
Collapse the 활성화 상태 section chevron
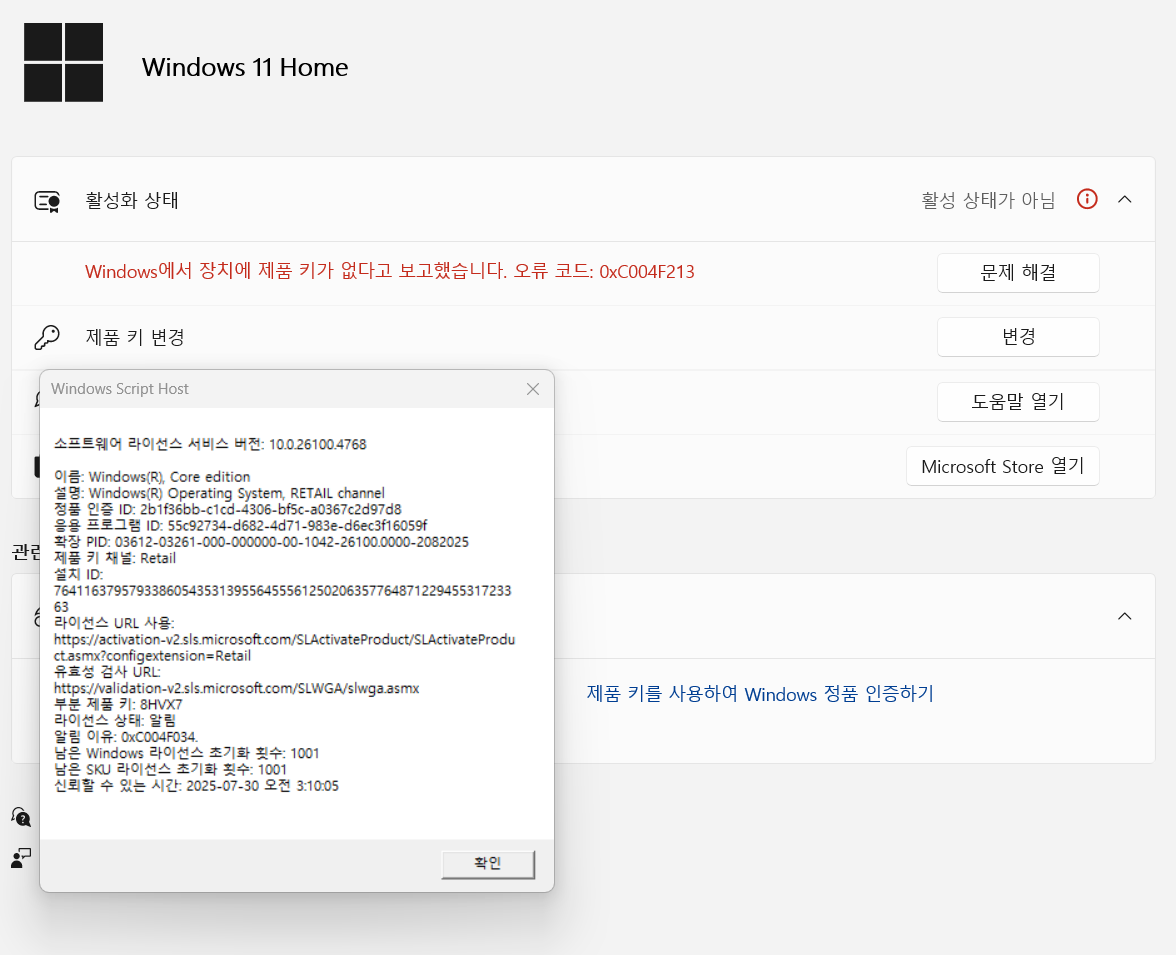pos(1124,200)
